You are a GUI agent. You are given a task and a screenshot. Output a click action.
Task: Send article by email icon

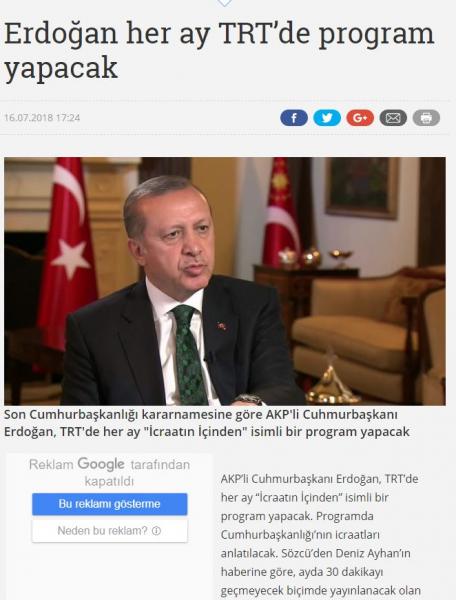(x=393, y=118)
